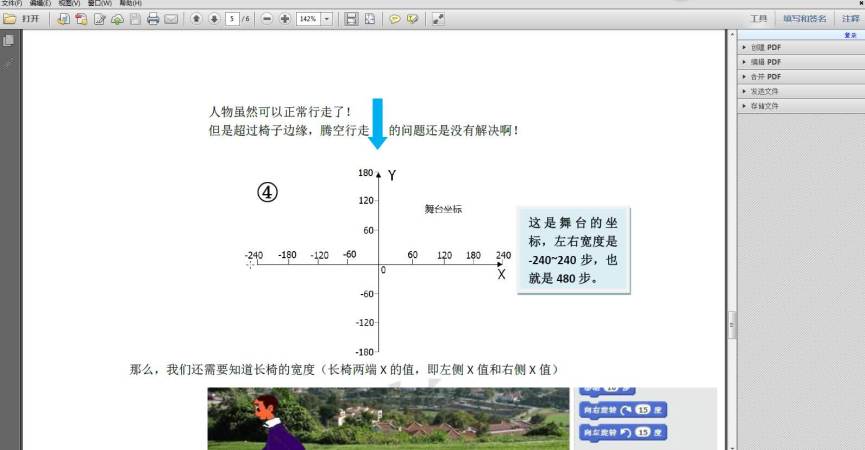Click the total page count '/6' text

(x=245, y=19)
